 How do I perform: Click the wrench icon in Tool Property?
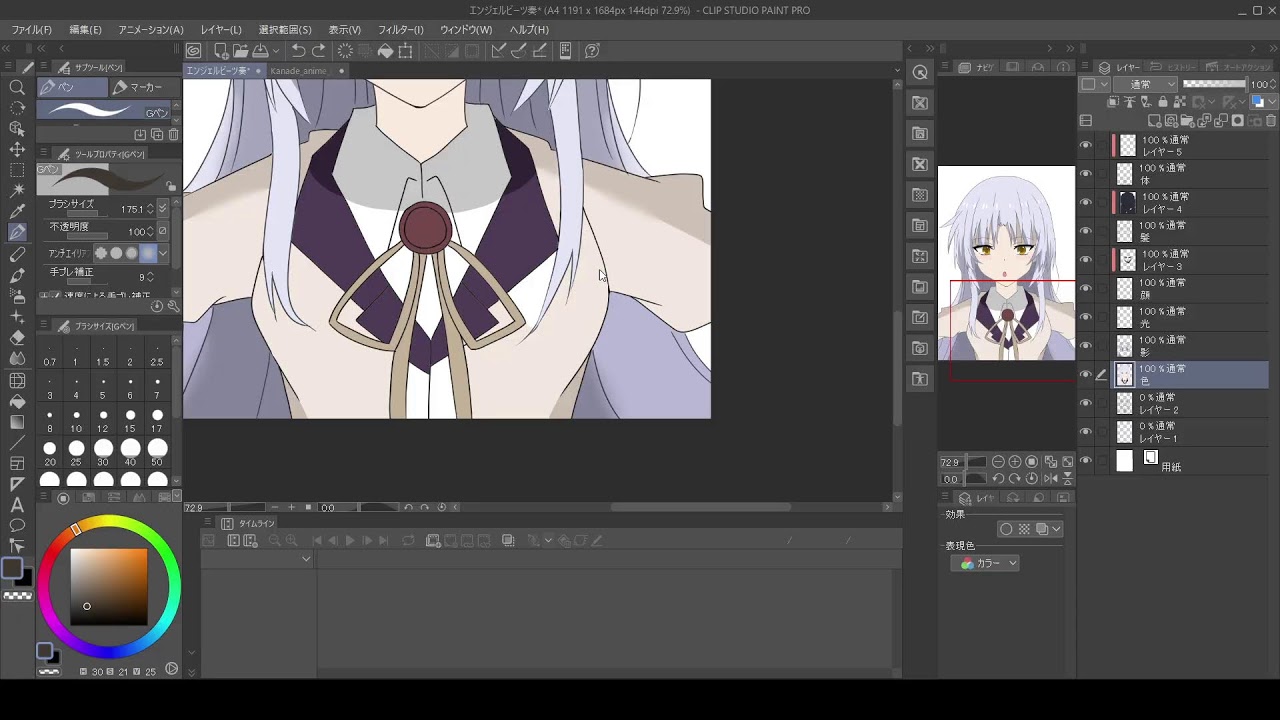[x=173, y=307]
